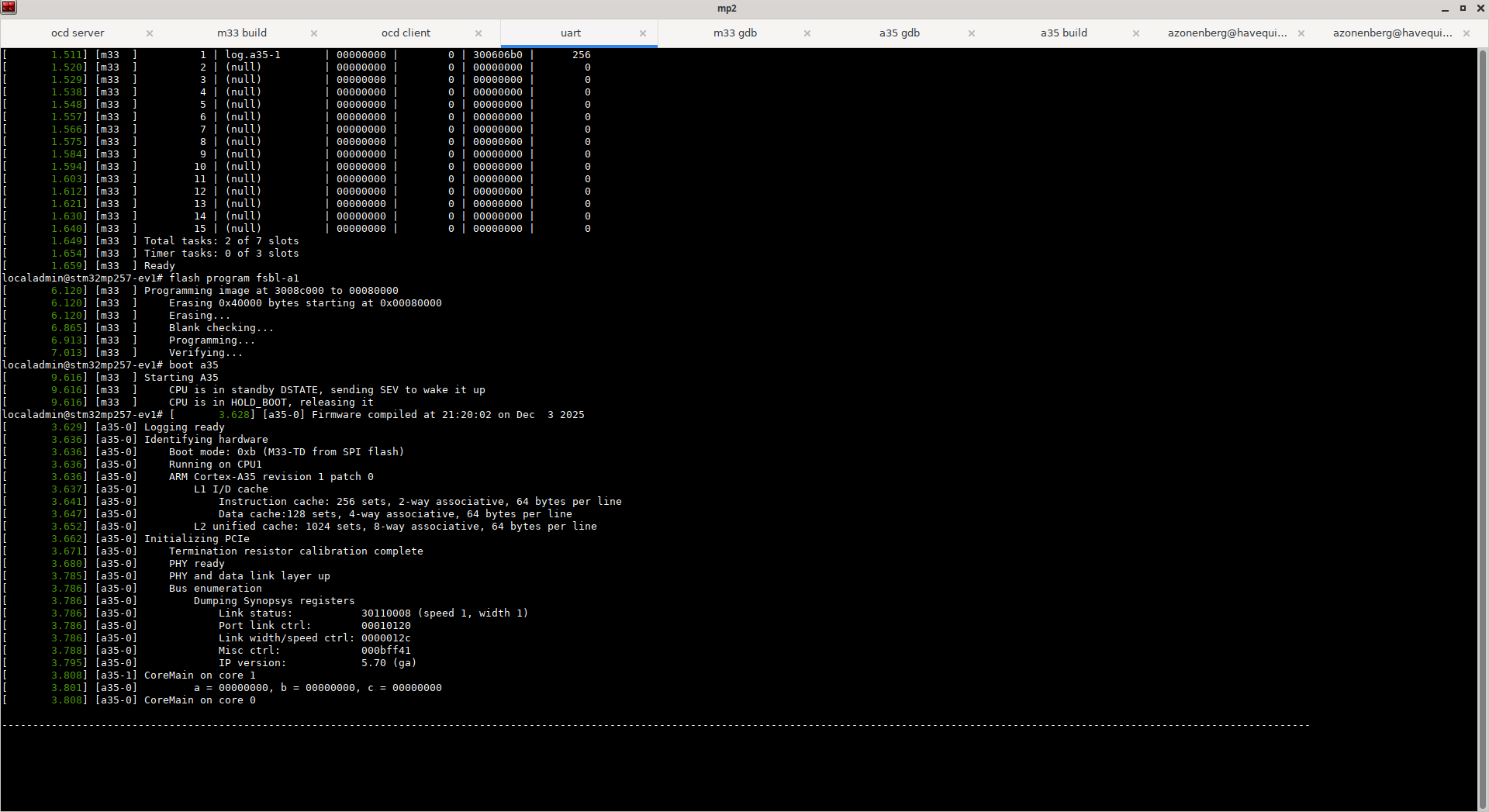The height and width of the screenshot is (812, 1489).
Task: Maximize the mp2 terminal window
Action: pos(1463,9)
